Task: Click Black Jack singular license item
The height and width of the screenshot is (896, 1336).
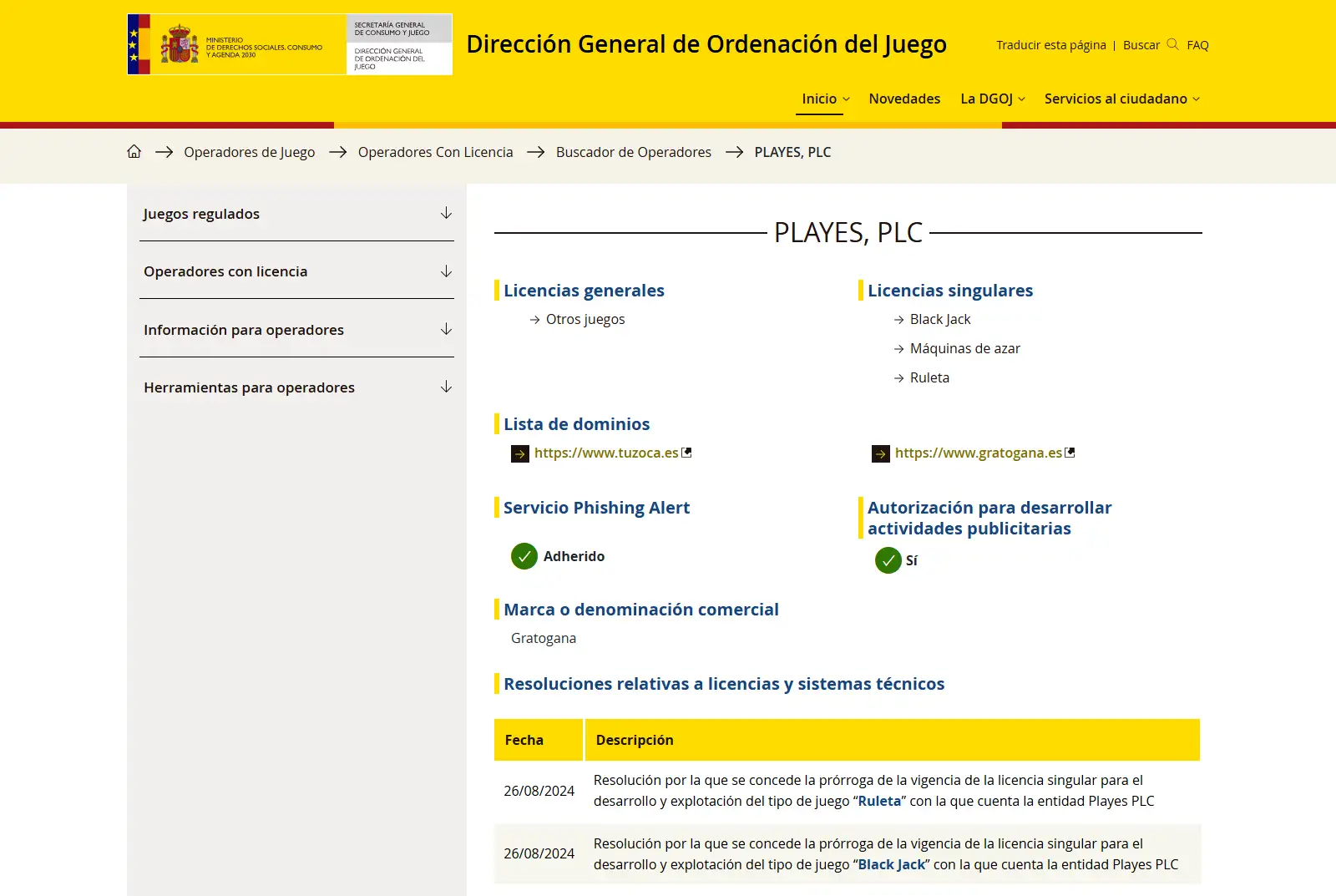Action: [940, 319]
